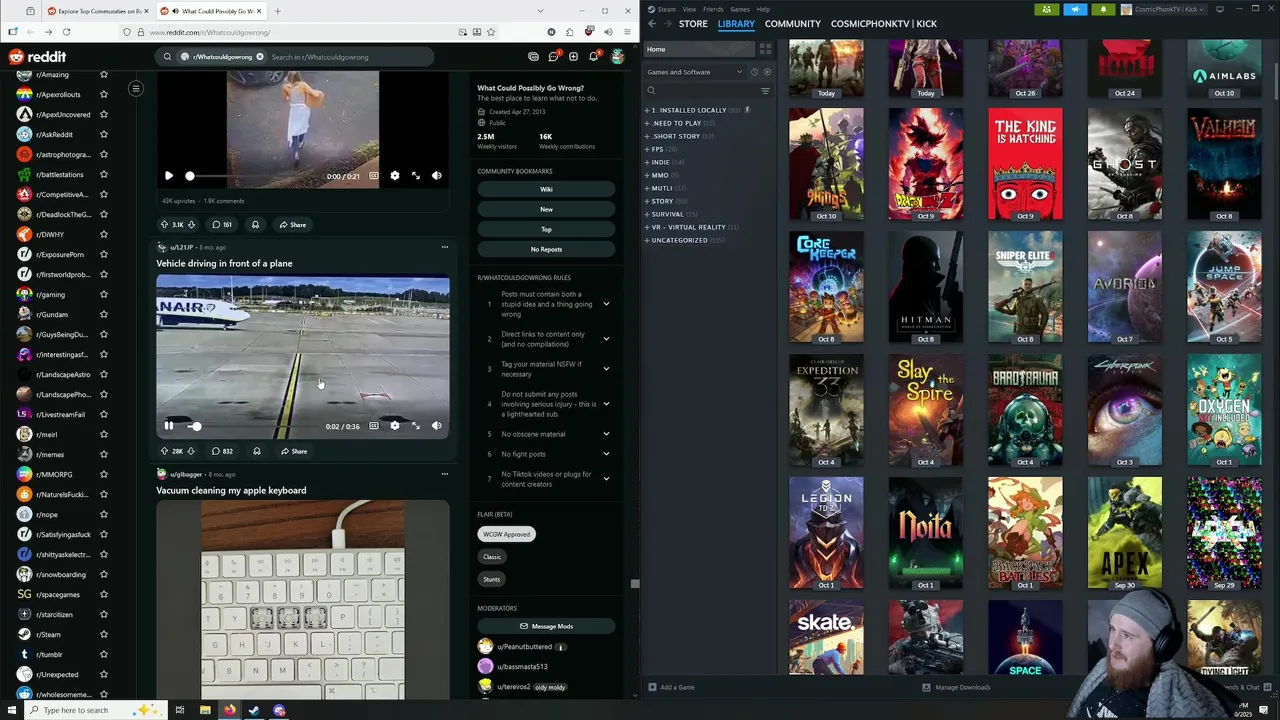Favorite r/Gundam with its star
Screen dimensions: 1280x720
(x=103, y=314)
